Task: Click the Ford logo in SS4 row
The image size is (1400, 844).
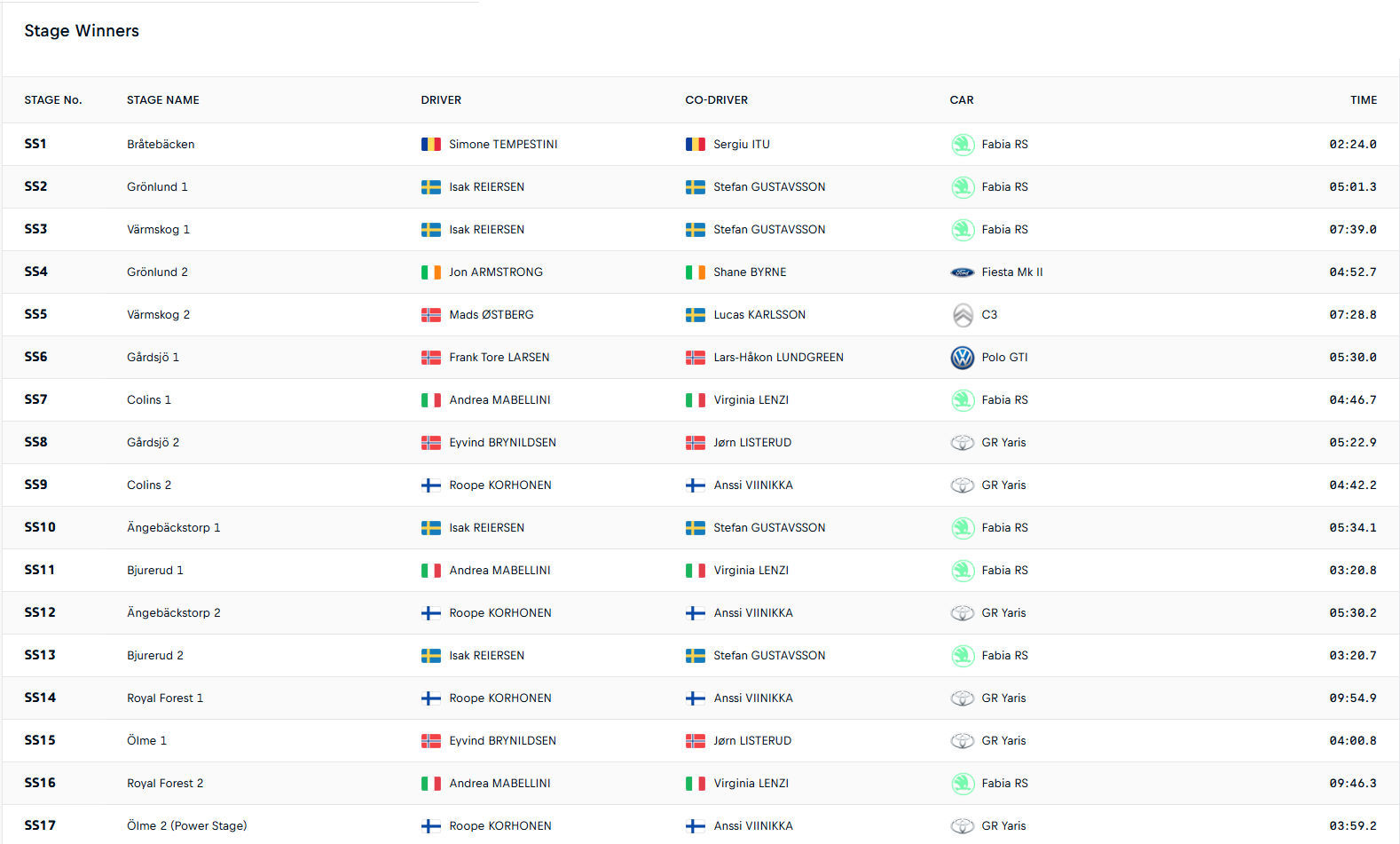Action: [x=962, y=272]
